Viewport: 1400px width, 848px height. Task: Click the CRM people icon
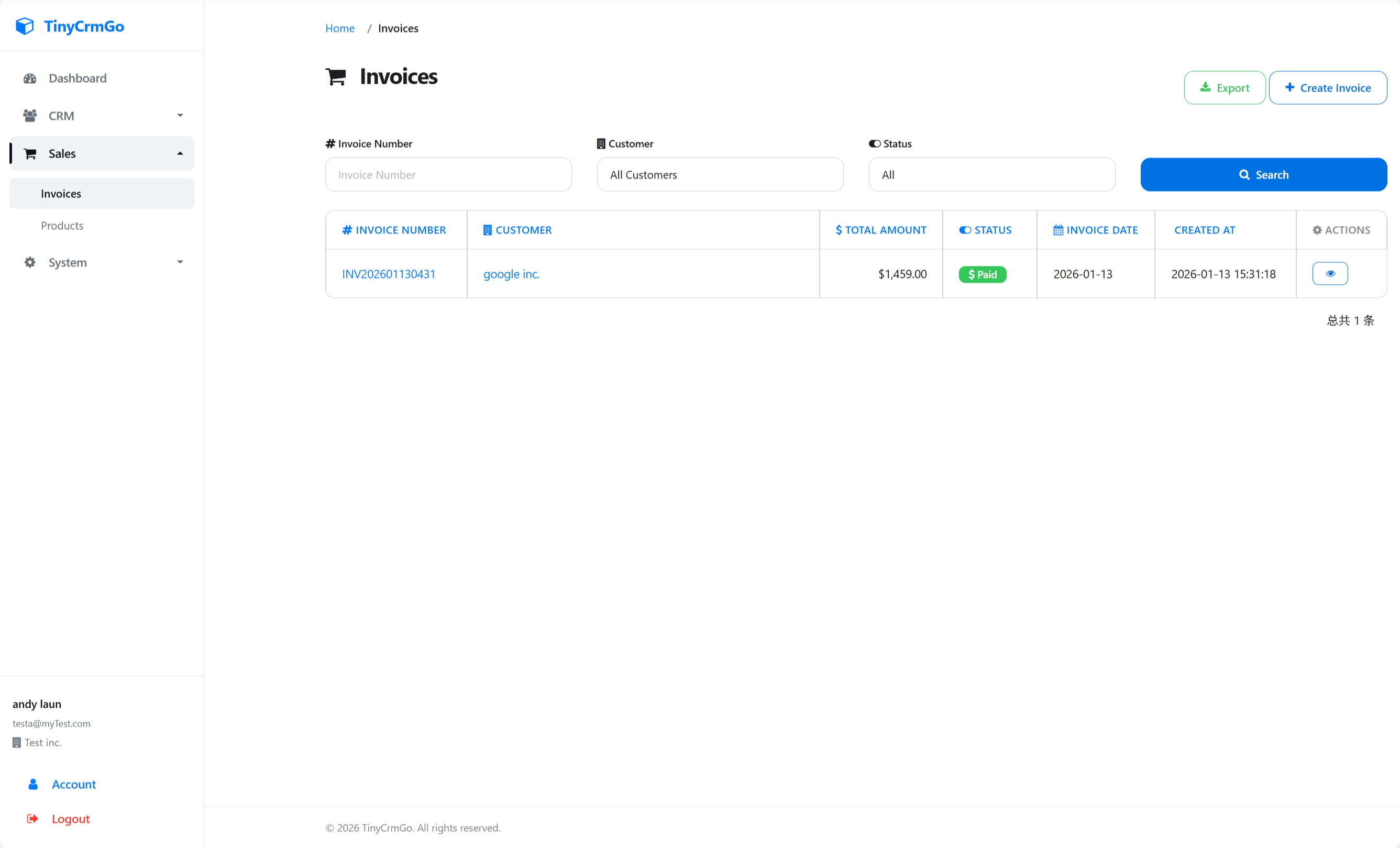point(30,115)
